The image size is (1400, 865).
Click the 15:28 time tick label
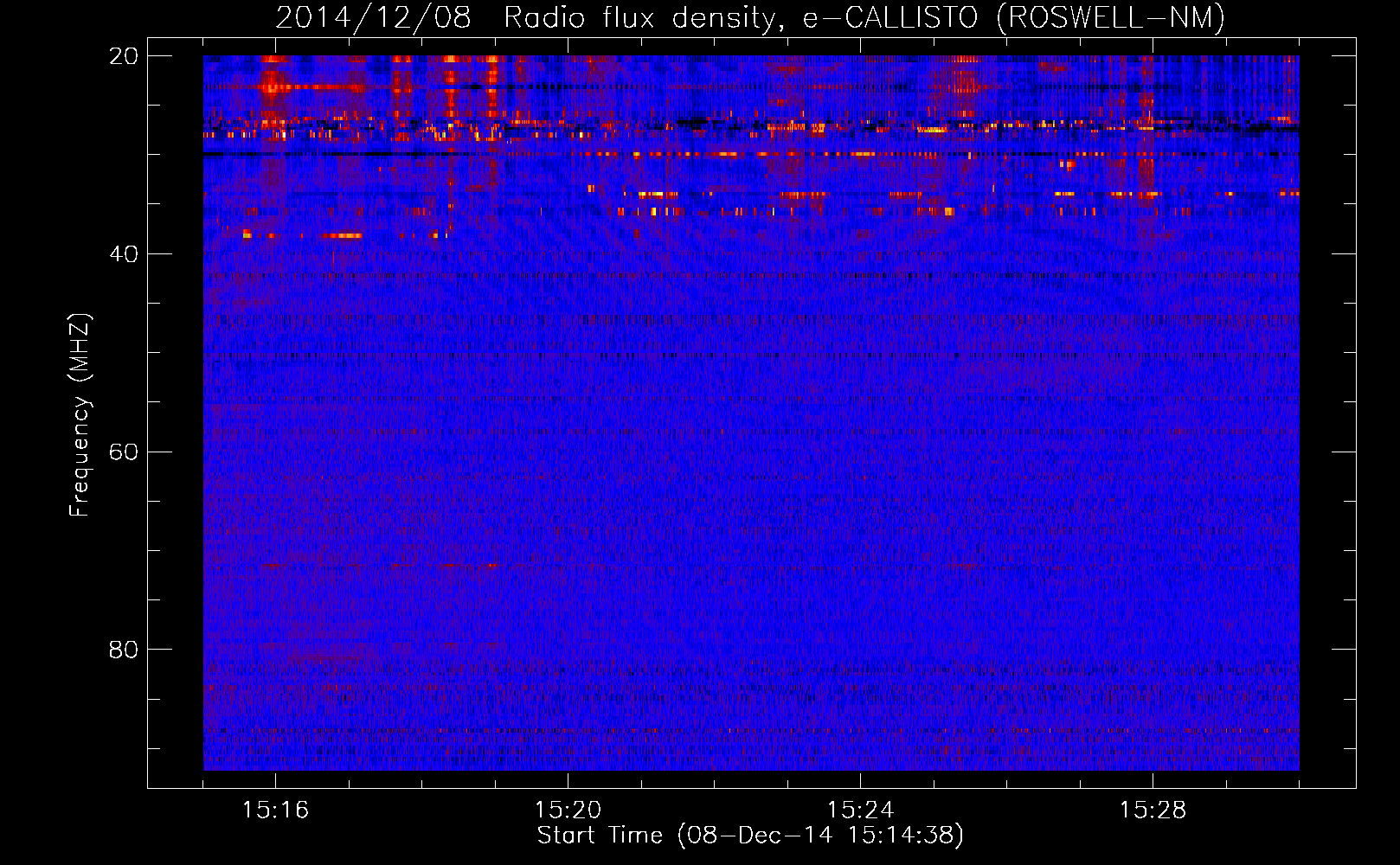pos(1153,810)
